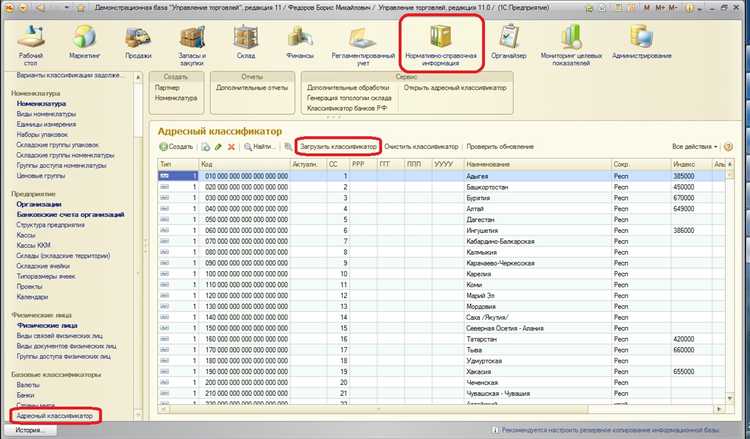Open the Администрирование section
750x439 pixels.
click(642, 42)
